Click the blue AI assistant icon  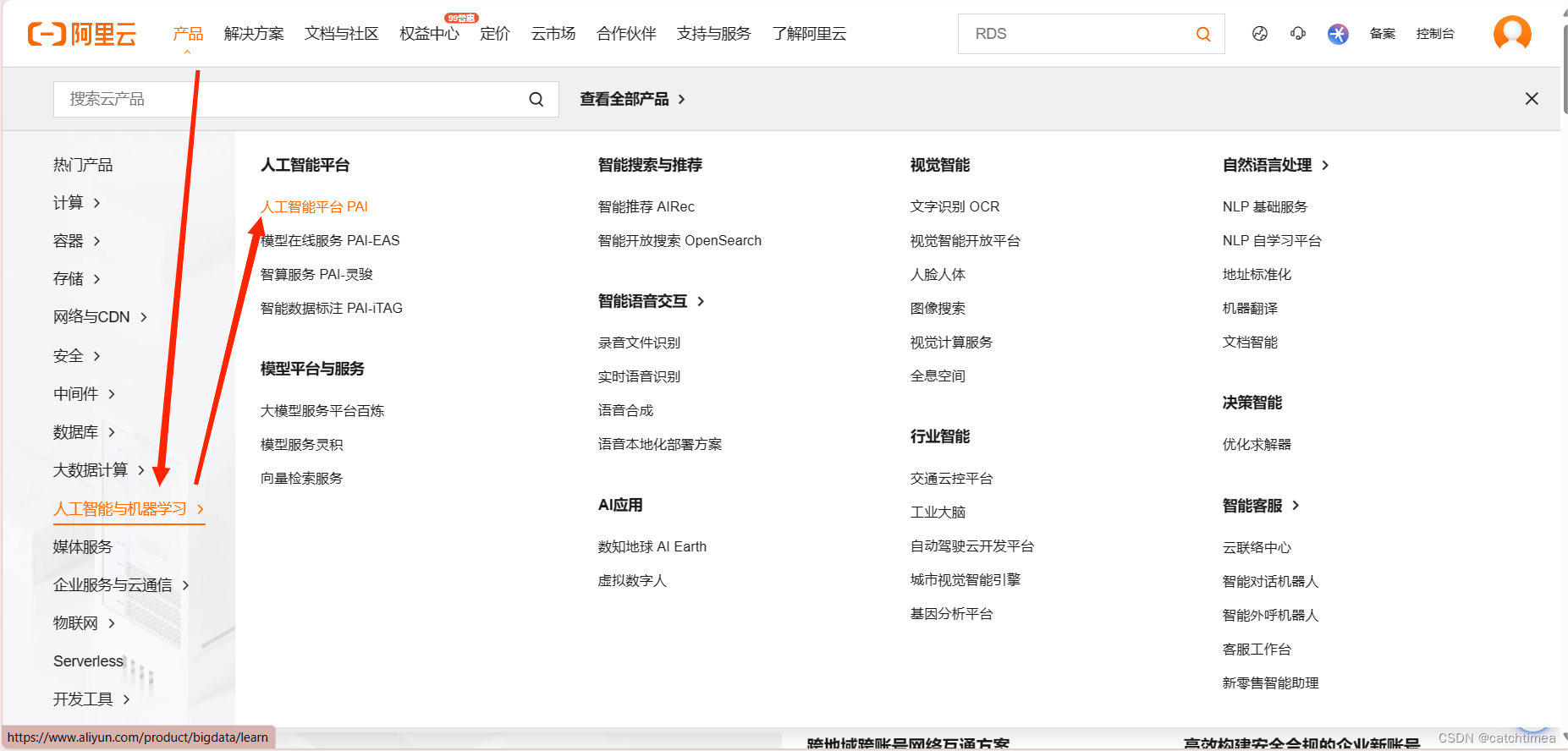pyautogui.click(x=1337, y=34)
